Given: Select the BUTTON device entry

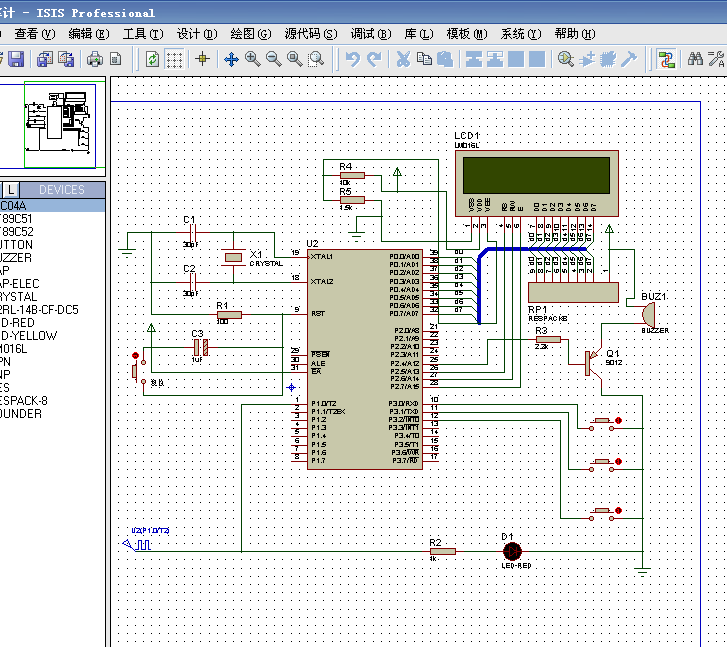Looking at the screenshot, I should coord(52,244).
